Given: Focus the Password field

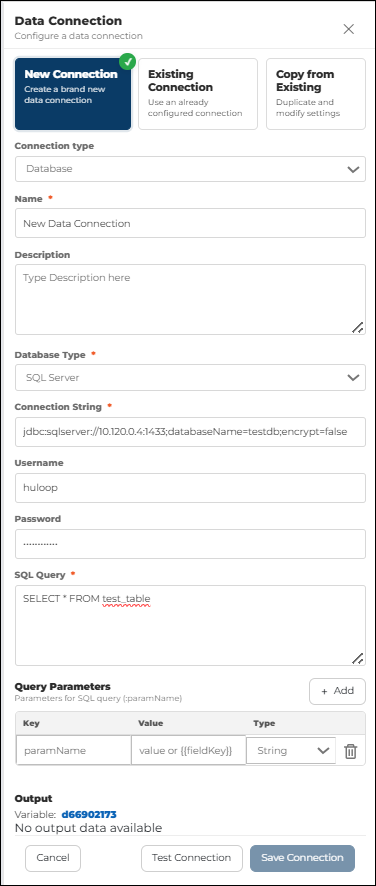Looking at the screenshot, I should 190,544.
